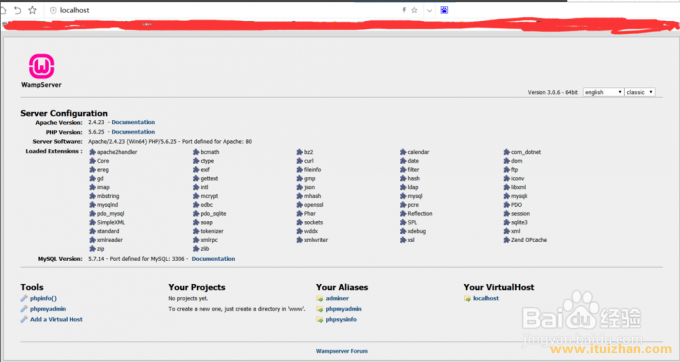Click the folder icon beside adminer alias
The width and height of the screenshot is (680, 362).
320,298
